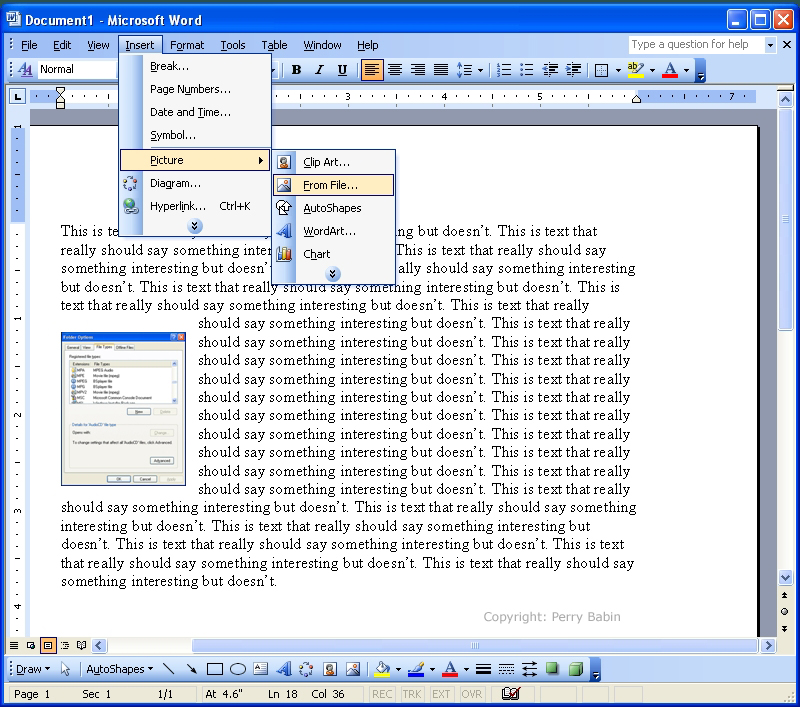Apply 3-D Style to object

pos(576,669)
